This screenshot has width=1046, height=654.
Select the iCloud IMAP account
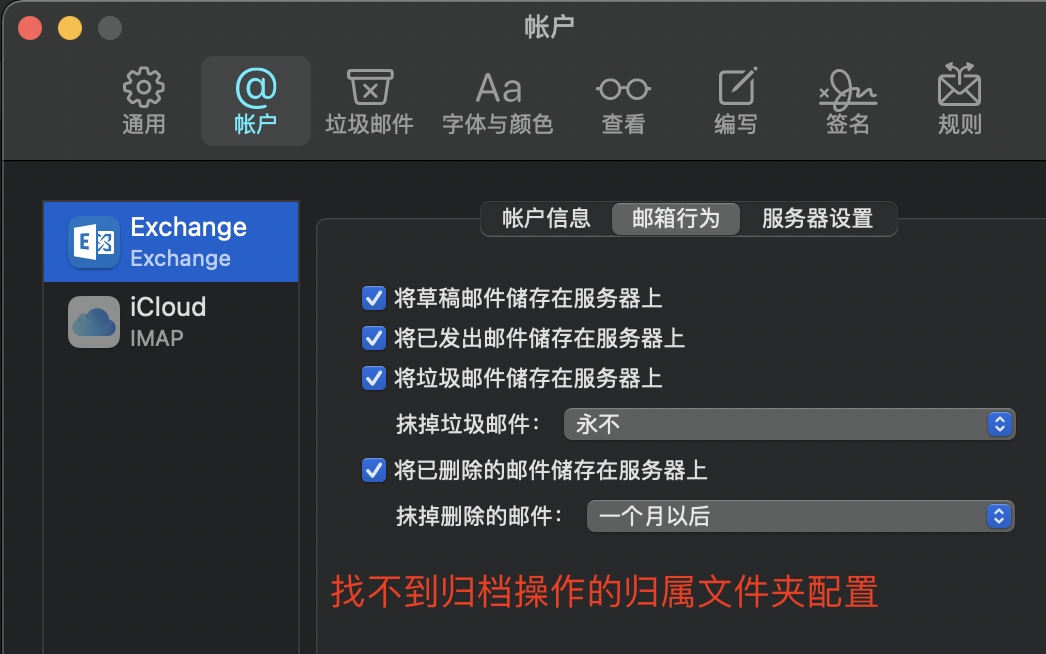(171, 321)
